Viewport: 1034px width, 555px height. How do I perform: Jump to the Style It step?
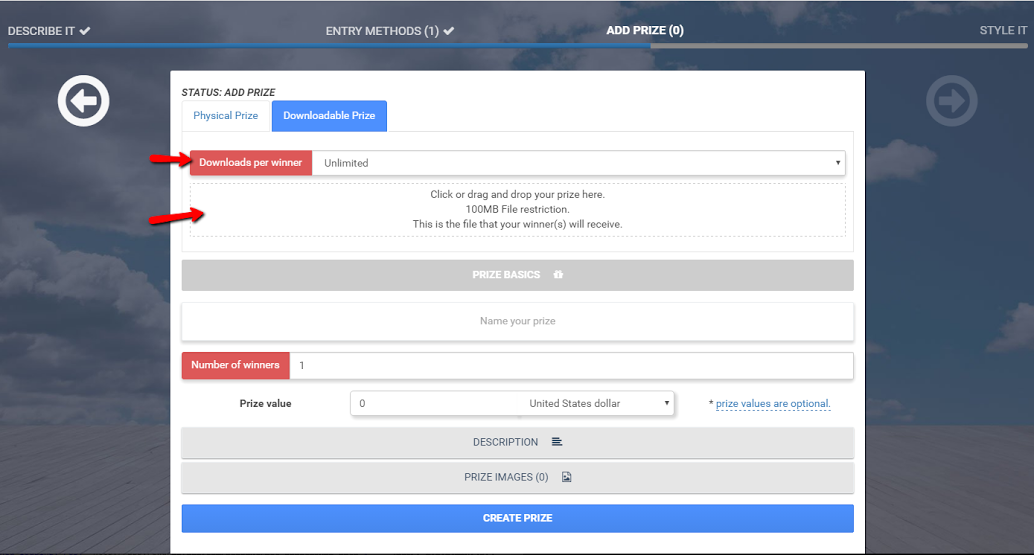tap(1003, 30)
